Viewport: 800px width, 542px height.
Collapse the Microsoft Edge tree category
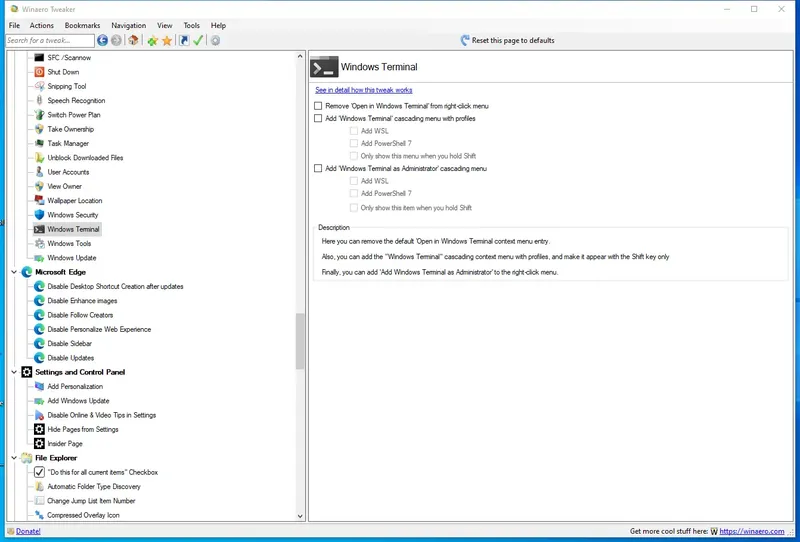coord(14,272)
